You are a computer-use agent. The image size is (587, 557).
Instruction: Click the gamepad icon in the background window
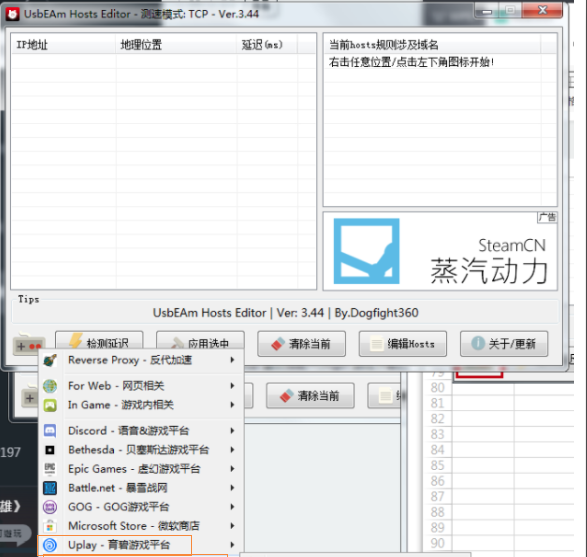tap(29, 398)
